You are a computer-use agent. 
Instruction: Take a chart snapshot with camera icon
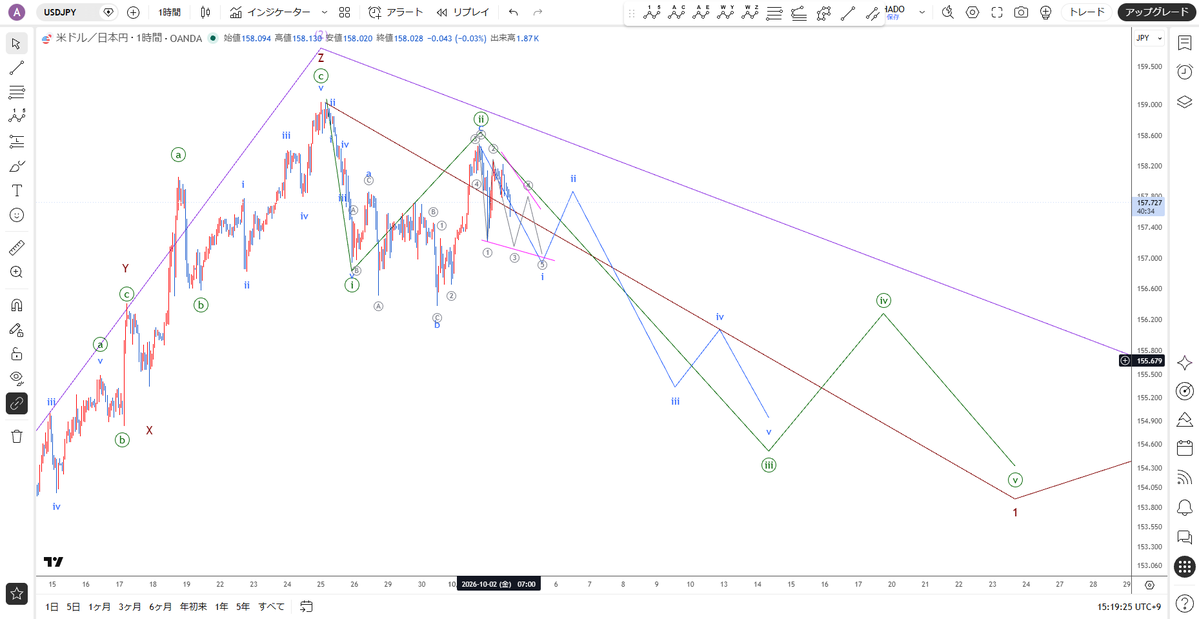click(x=1021, y=12)
